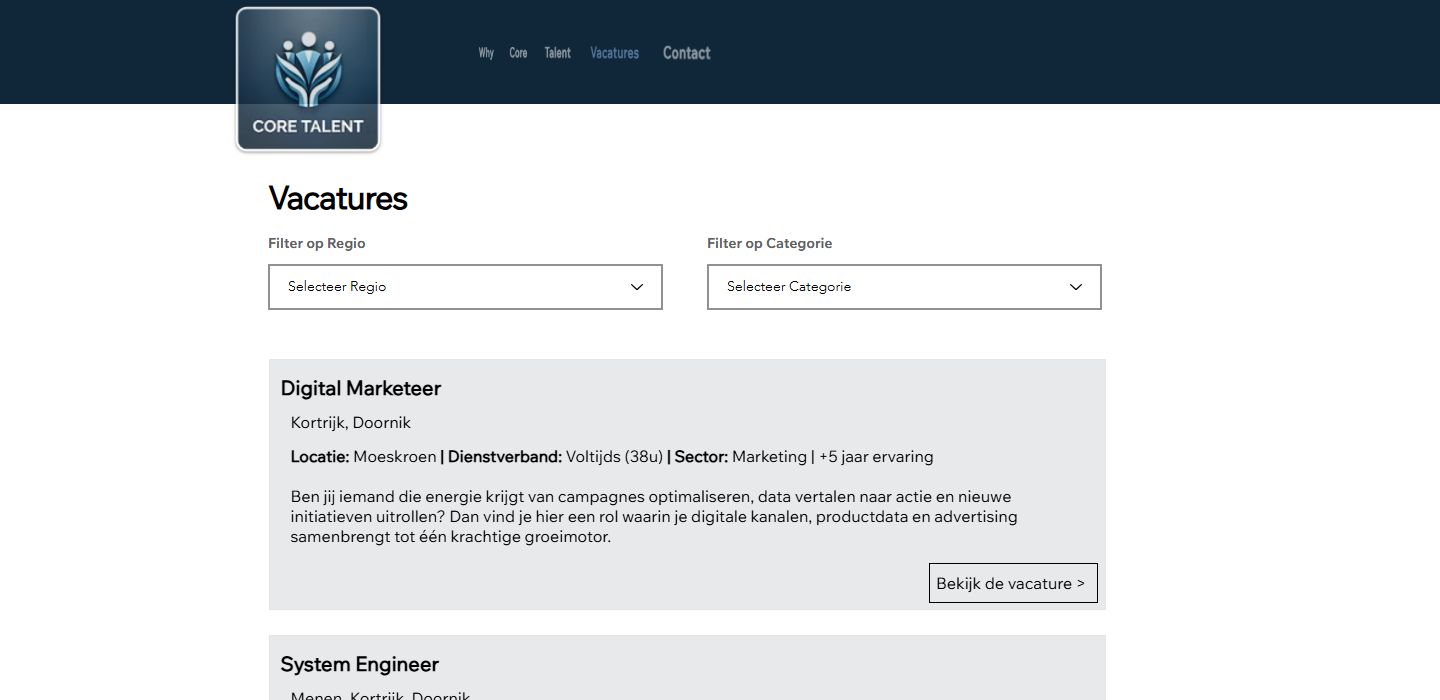Click the chevron of the Regio filter
The image size is (1440, 700).
pyautogui.click(x=637, y=287)
